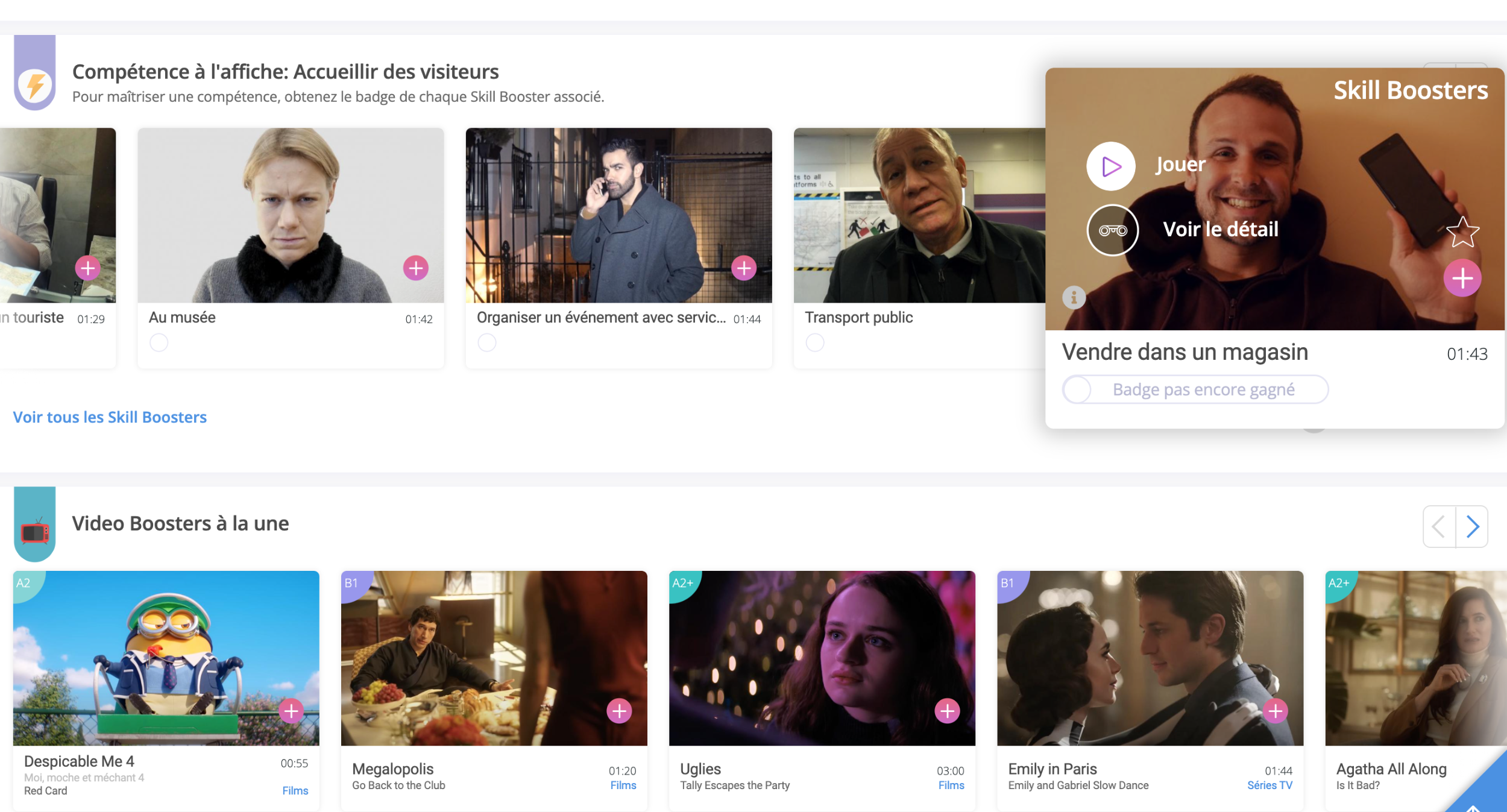Click the Voir le détail glasses icon
This screenshot has height=812, width=1507.
tap(1112, 230)
